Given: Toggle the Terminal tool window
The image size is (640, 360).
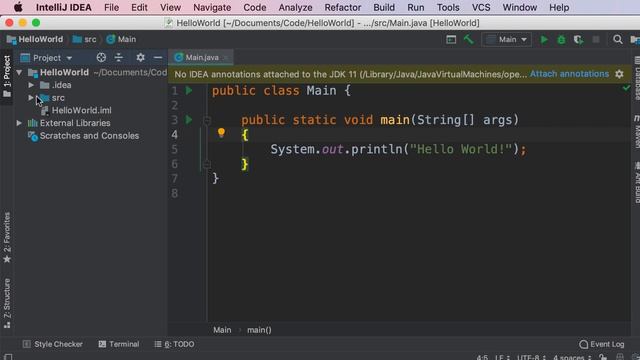Looking at the screenshot, I should 119,344.
